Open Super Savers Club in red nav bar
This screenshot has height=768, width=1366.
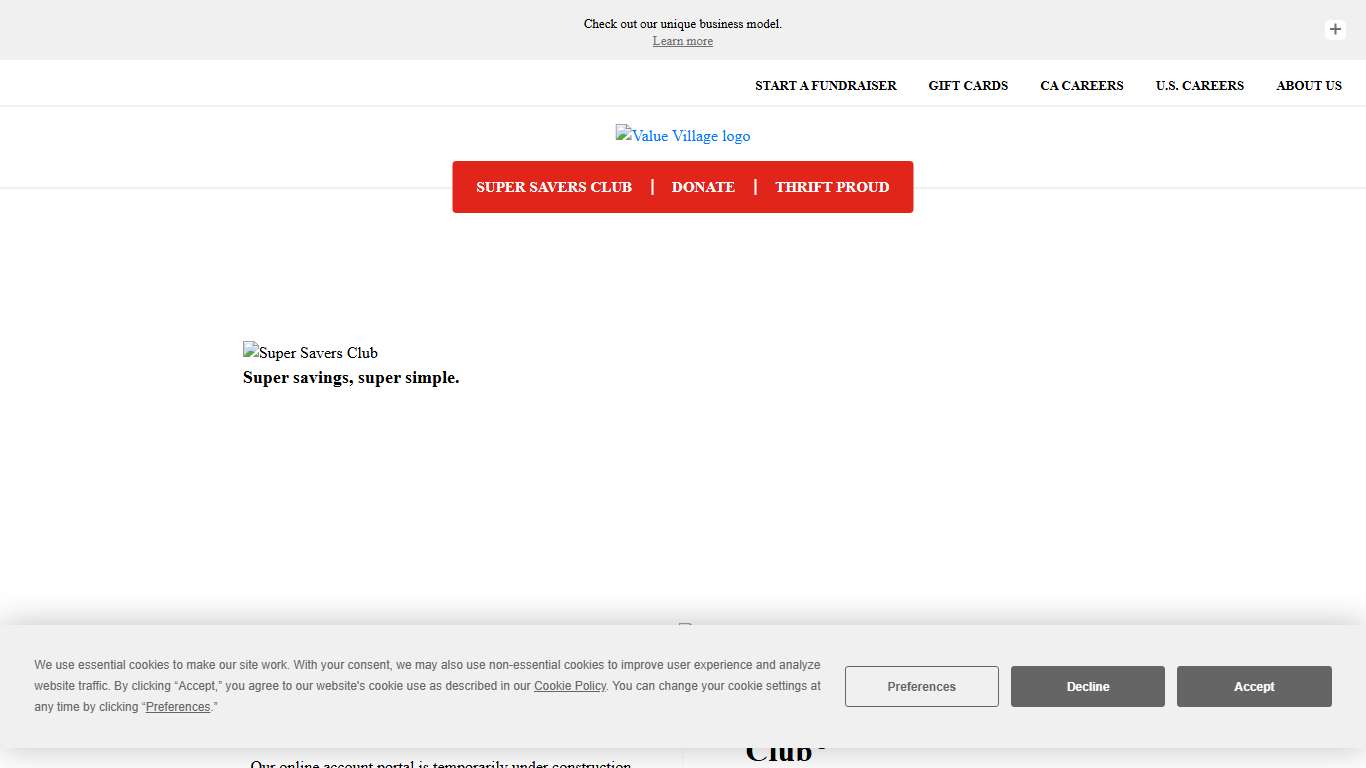tap(554, 187)
